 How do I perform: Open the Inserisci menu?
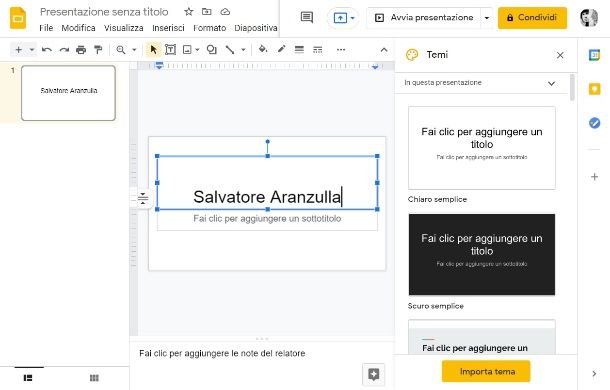coord(168,28)
